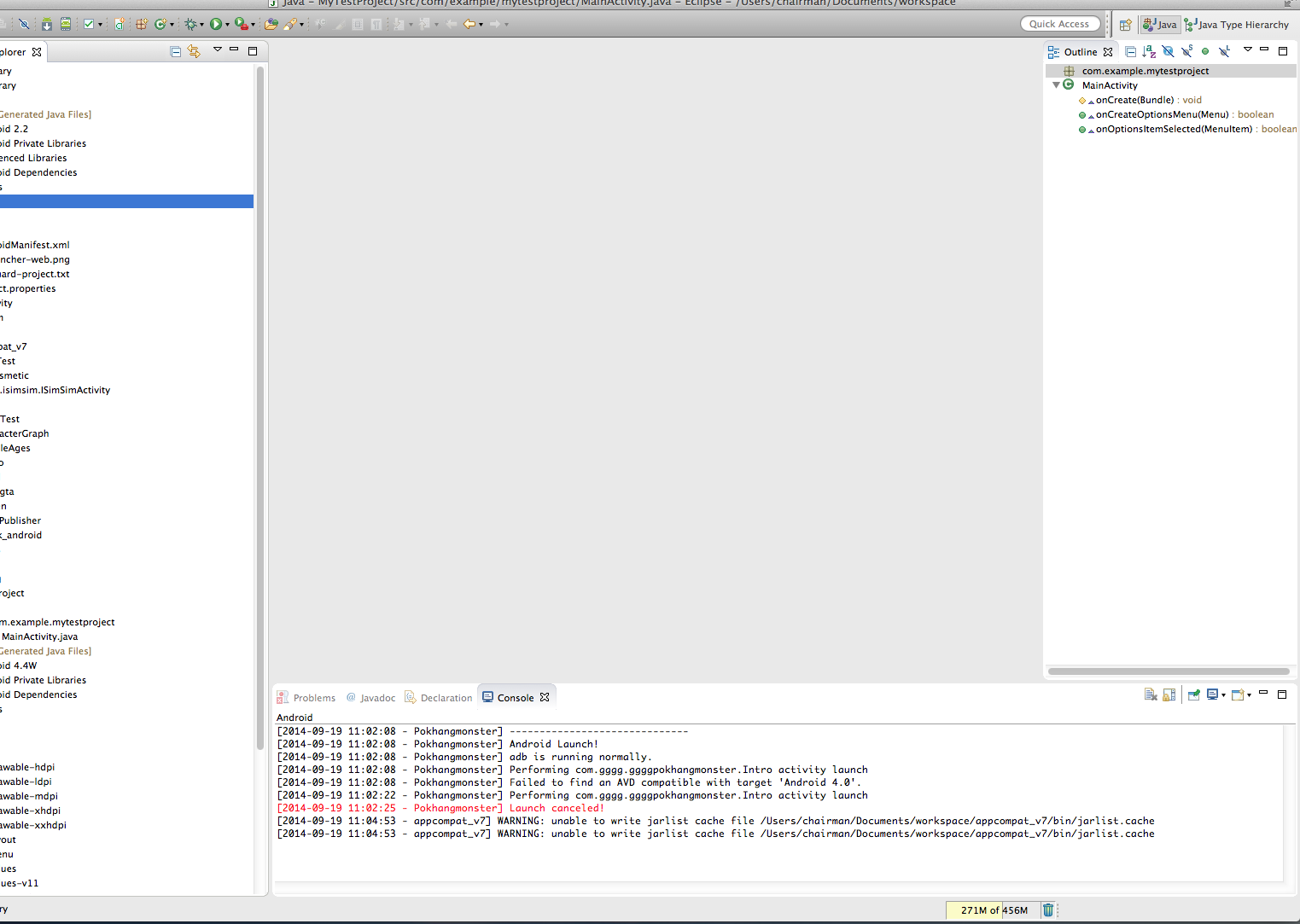This screenshot has height=924, width=1300.
Task: Open the Debug configurations dropdown arrow
Action: (201, 25)
